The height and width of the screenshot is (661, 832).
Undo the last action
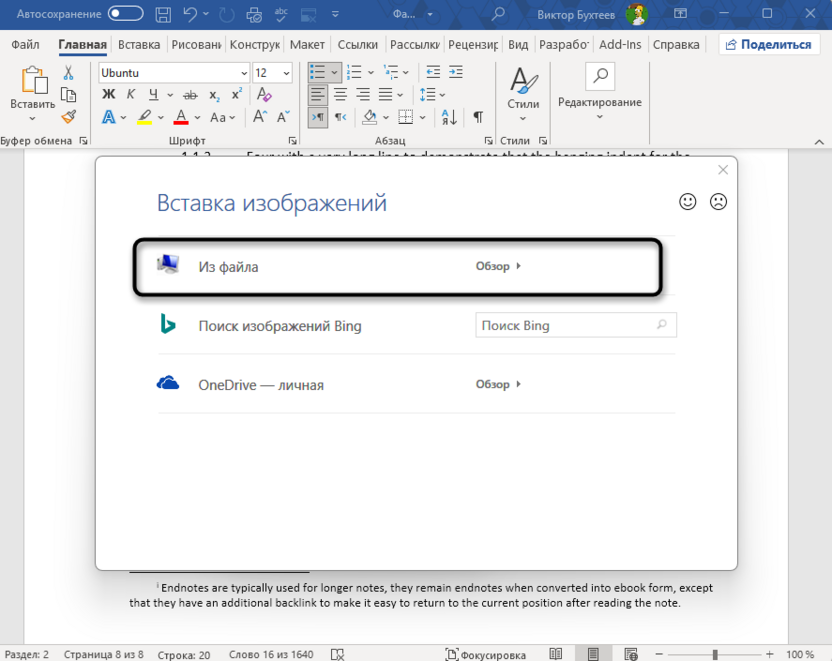(190, 14)
